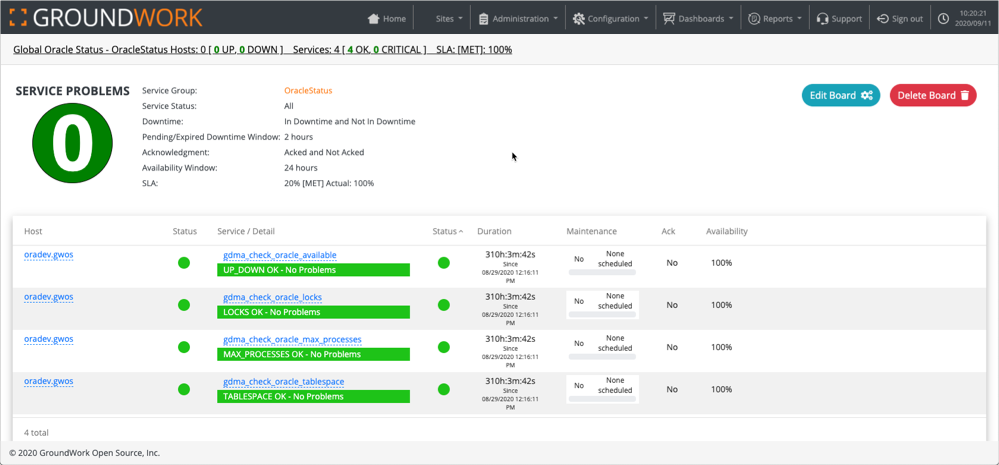Screen dimensions: 999x465
Task: Open the Sites dropdown menu
Action: click(449, 18)
